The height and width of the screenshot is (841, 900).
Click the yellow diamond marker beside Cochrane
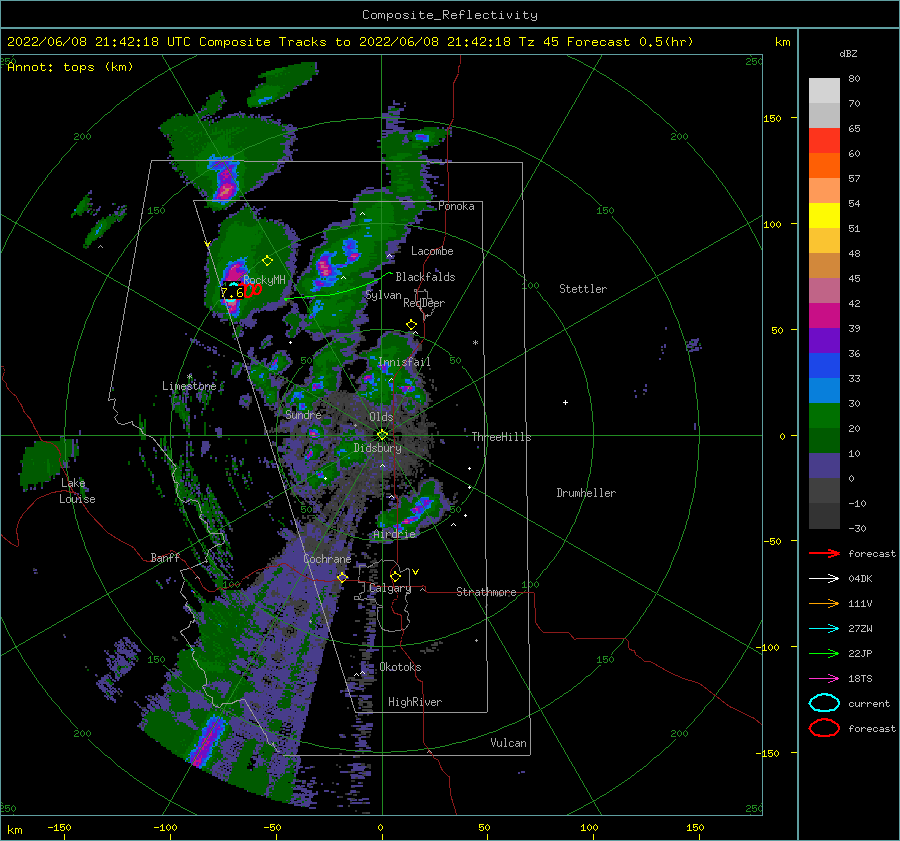coord(342,577)
